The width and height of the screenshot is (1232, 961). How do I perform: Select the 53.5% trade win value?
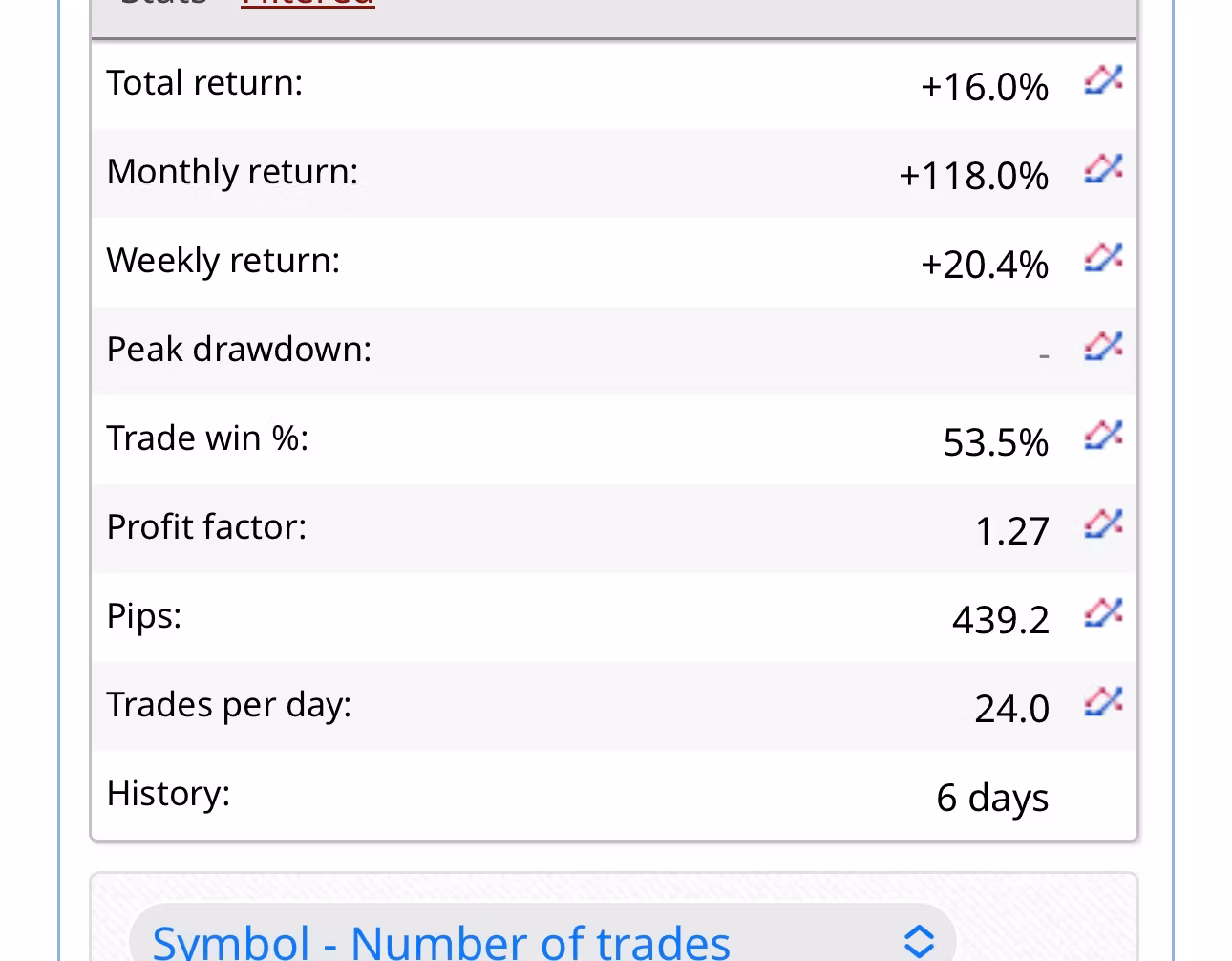[x=995, y=442]
